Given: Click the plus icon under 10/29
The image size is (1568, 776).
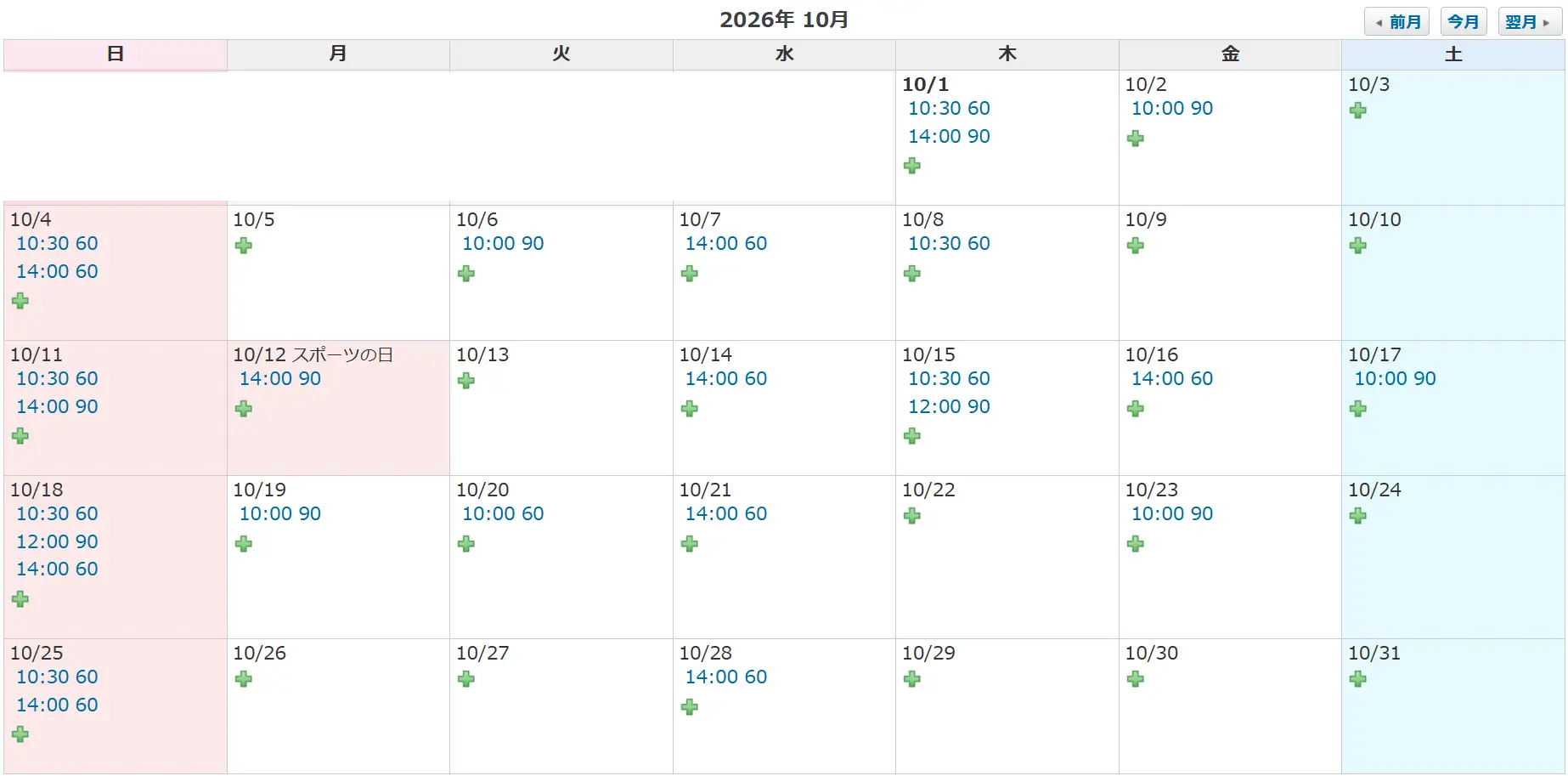Looking at the screenshot, I should pos(912,679).
